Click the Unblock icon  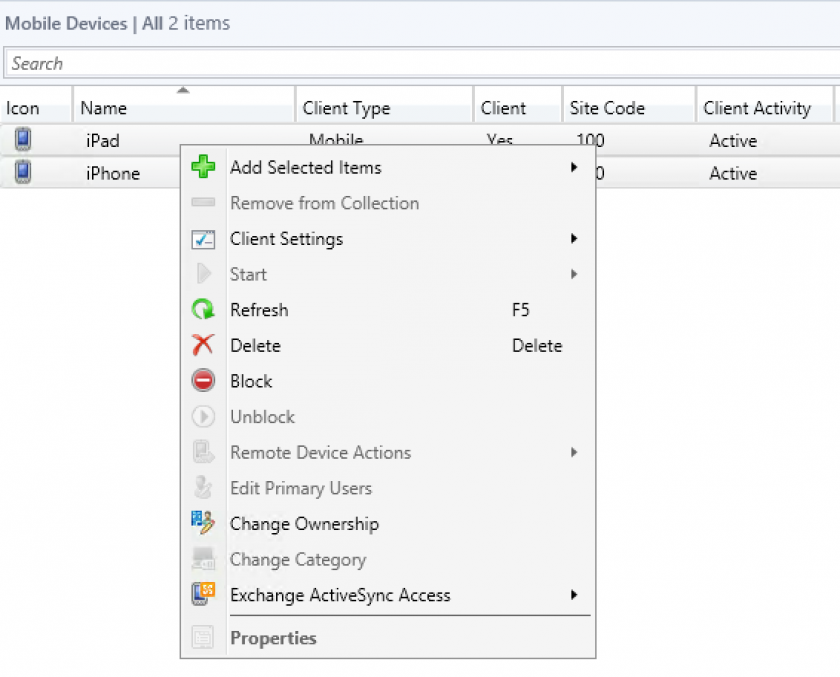coord(204,416)
